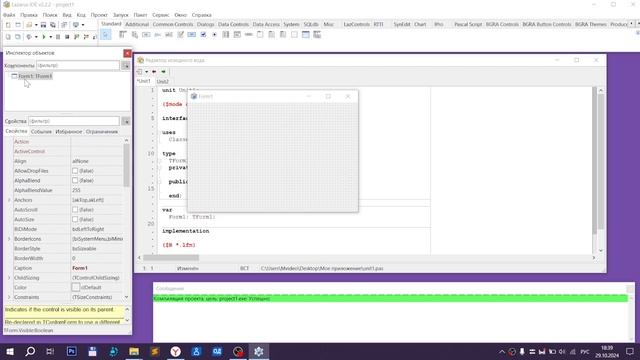Switch to the Dialogs palette tab
The image size is (640, 360).
click(x=205, y=24)
